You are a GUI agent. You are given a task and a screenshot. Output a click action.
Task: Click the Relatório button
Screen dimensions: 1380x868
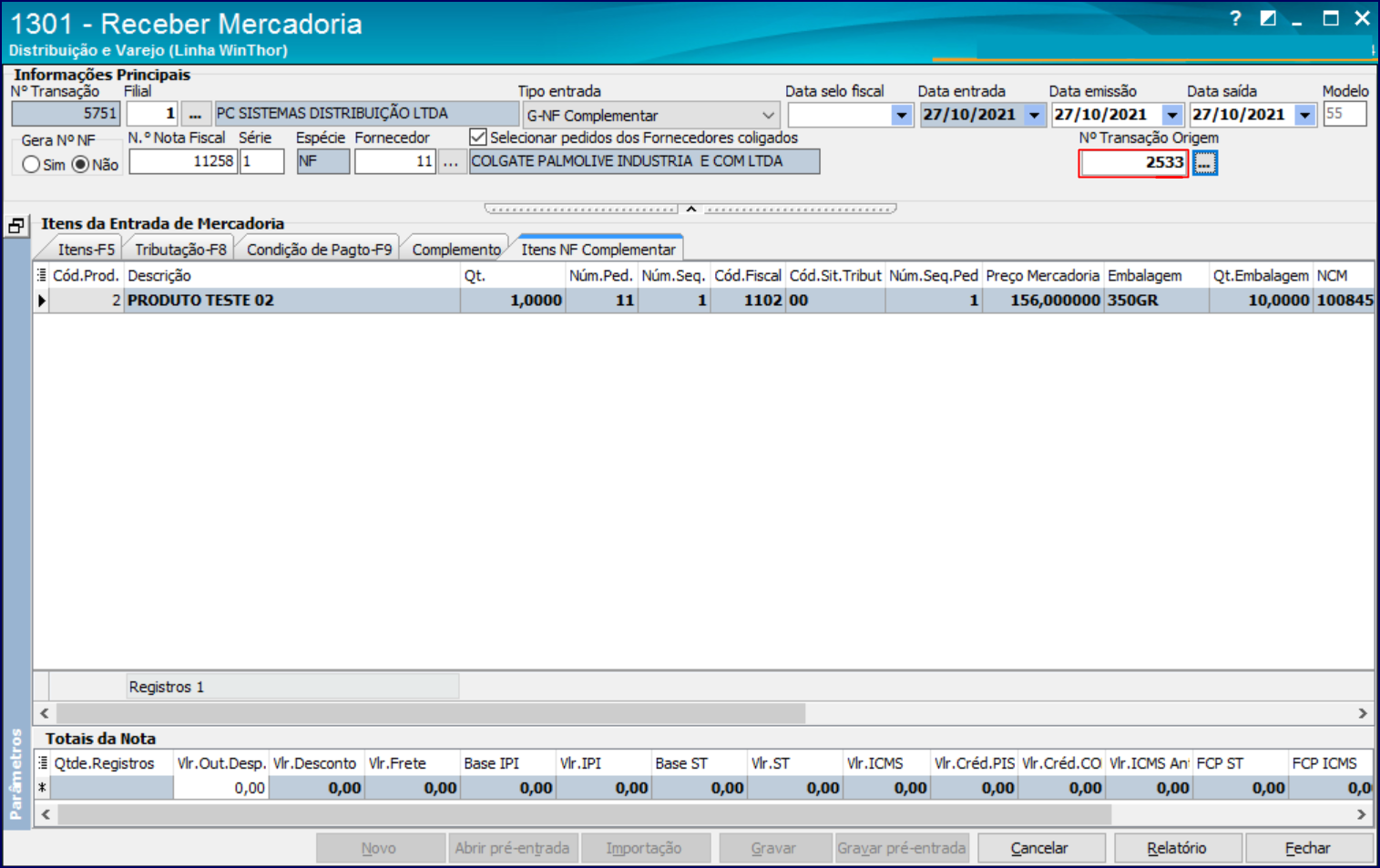(x=1177, y=848)
